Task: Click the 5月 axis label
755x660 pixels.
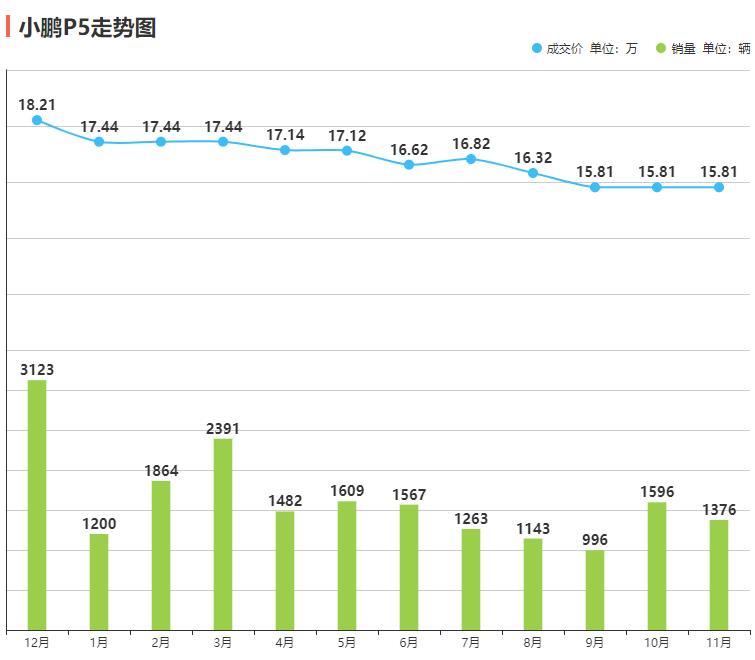Action: [347, 642]
